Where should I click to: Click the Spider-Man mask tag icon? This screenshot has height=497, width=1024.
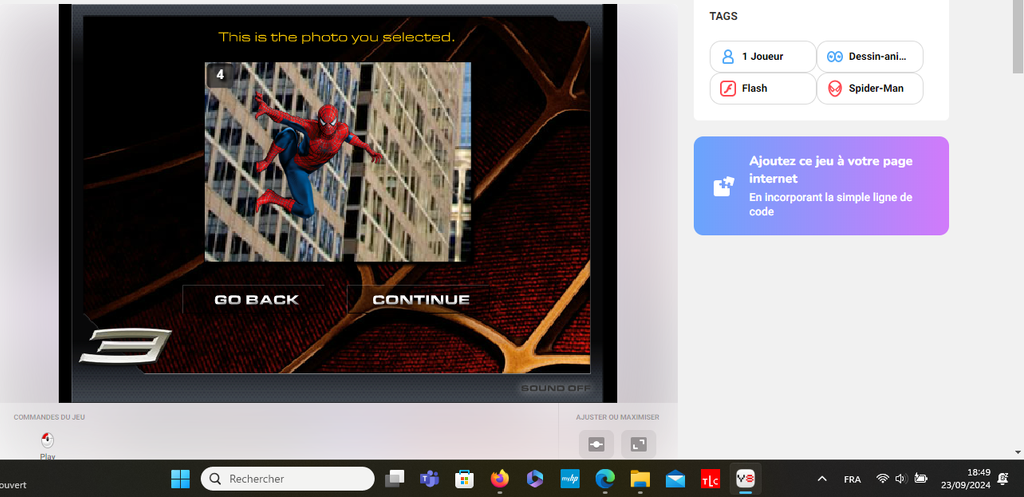(835, 88)
